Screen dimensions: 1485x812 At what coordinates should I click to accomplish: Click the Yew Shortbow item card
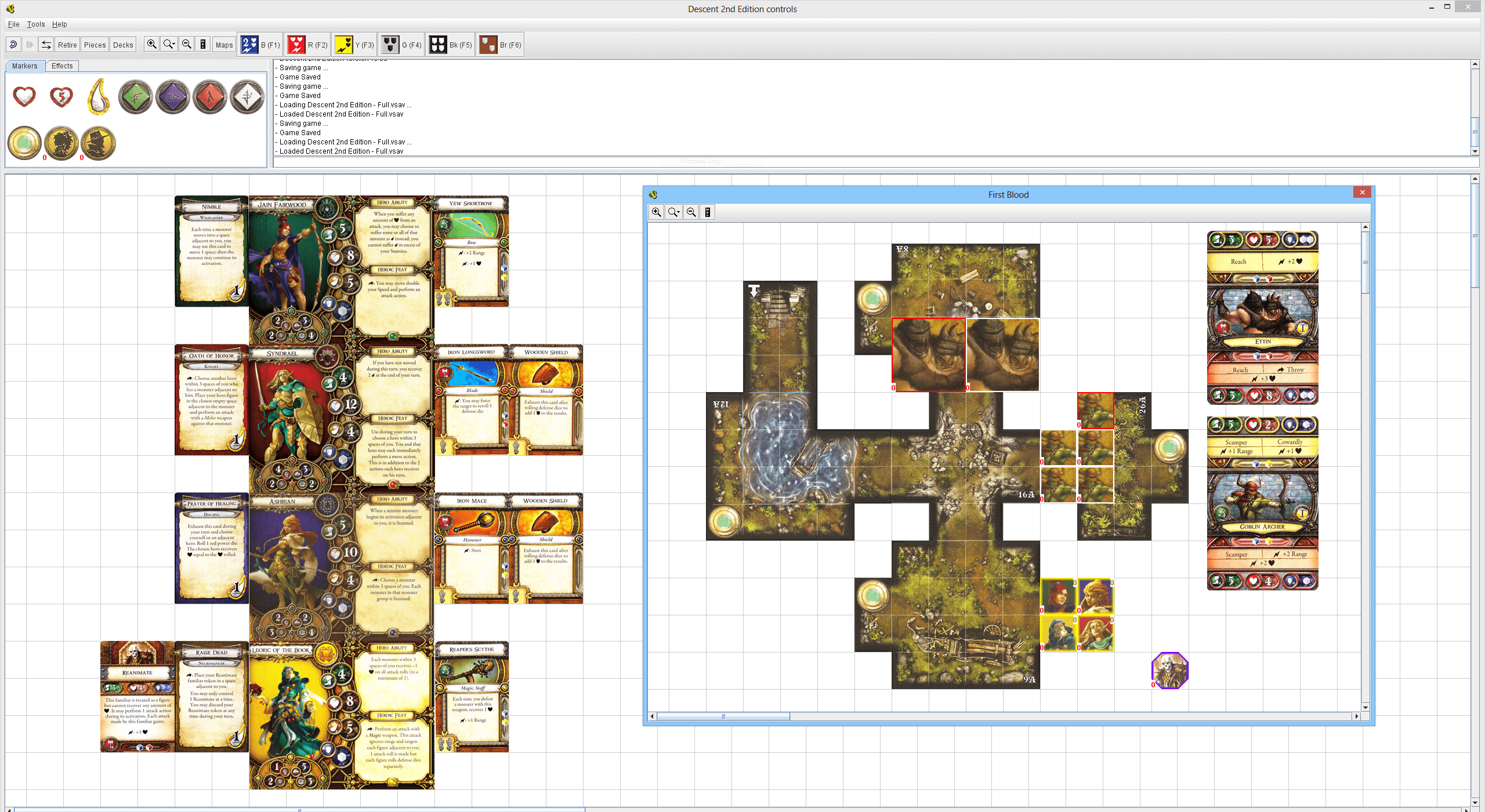[x=472, y=251]
